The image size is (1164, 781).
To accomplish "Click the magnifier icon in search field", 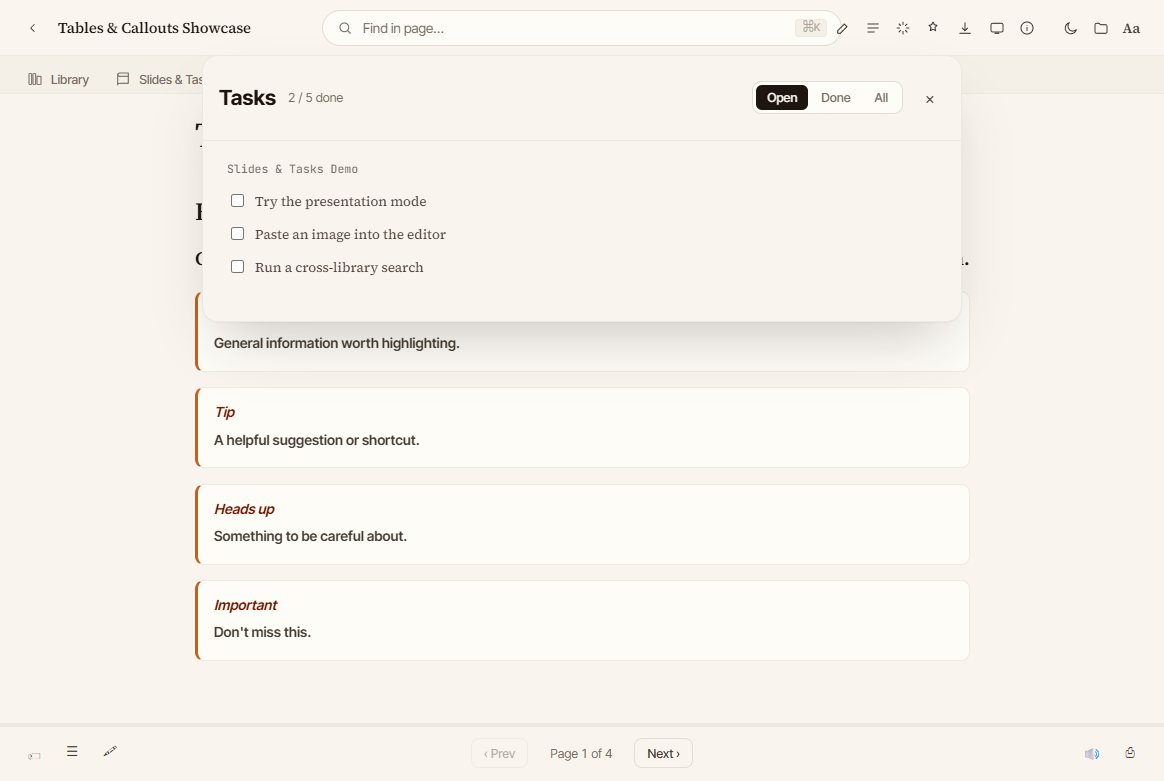I will (345, 28).
